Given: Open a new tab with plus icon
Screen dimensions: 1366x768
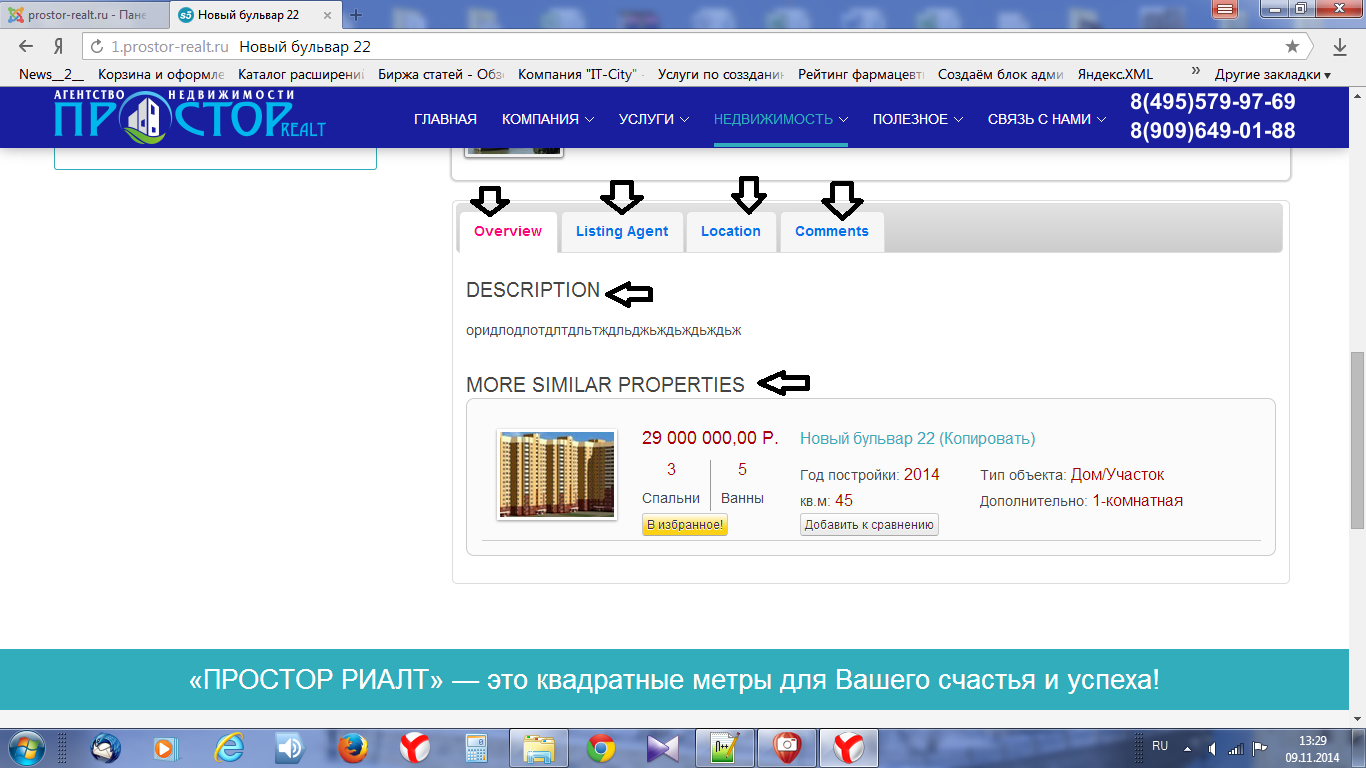Looking at the screenshot, I should click(x=356, y=15).
